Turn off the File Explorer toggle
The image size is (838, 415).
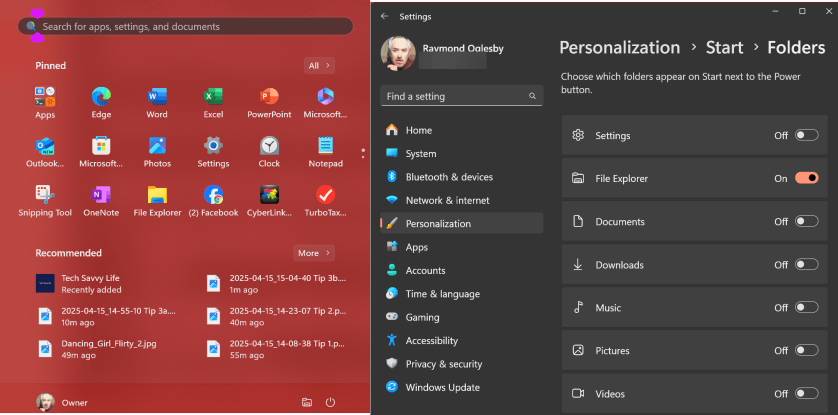(806, 178)
